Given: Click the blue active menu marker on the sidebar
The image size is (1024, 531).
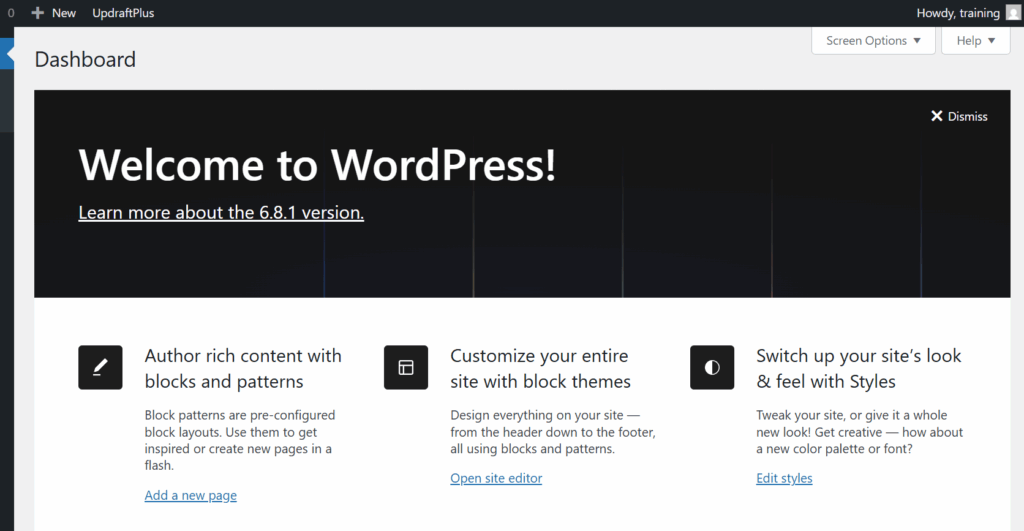Looking at the screenshot, I should tap(7, 54).
